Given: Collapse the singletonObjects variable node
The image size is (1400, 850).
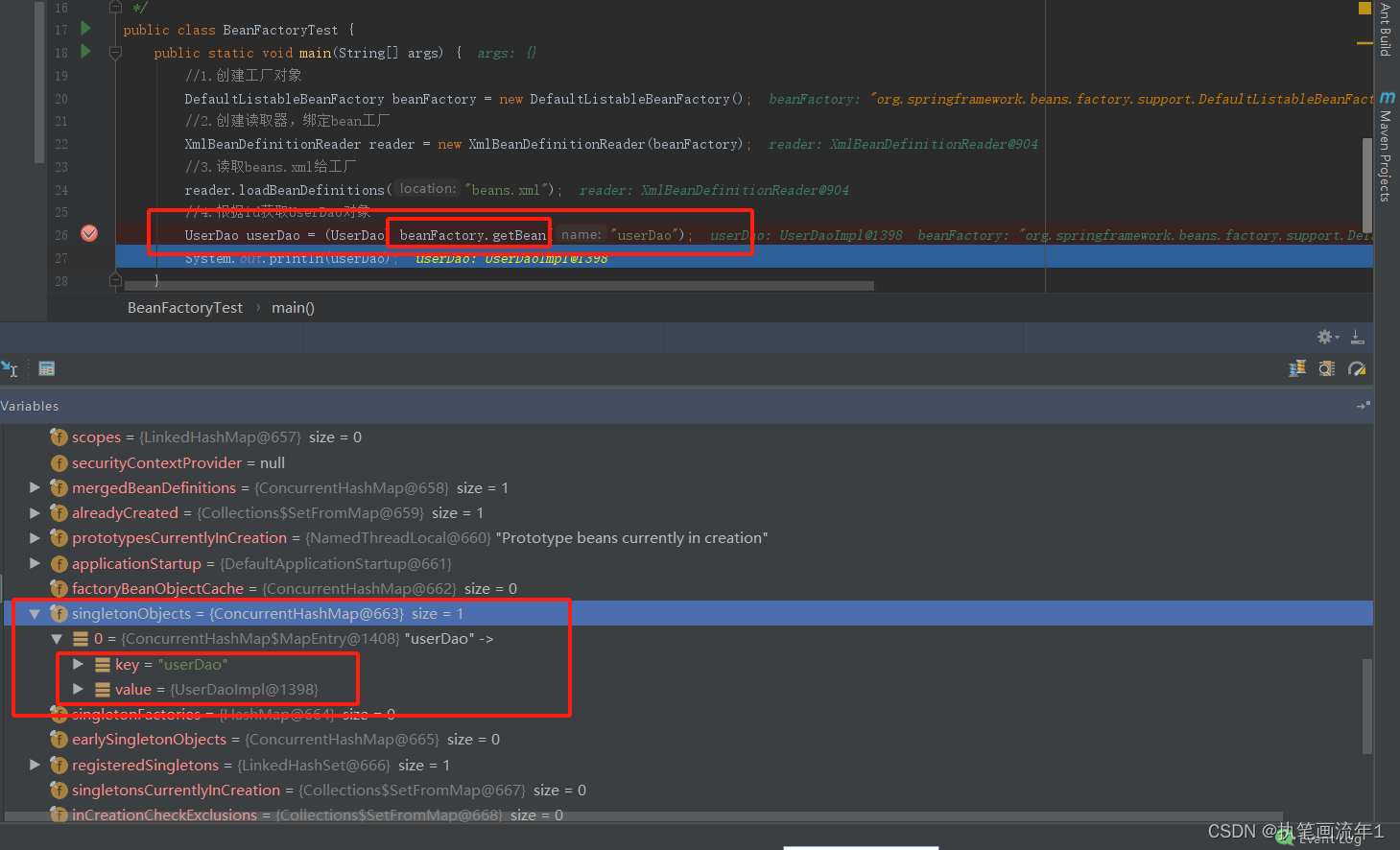Looking at the screenshot, I should click(x=35, y=613).
